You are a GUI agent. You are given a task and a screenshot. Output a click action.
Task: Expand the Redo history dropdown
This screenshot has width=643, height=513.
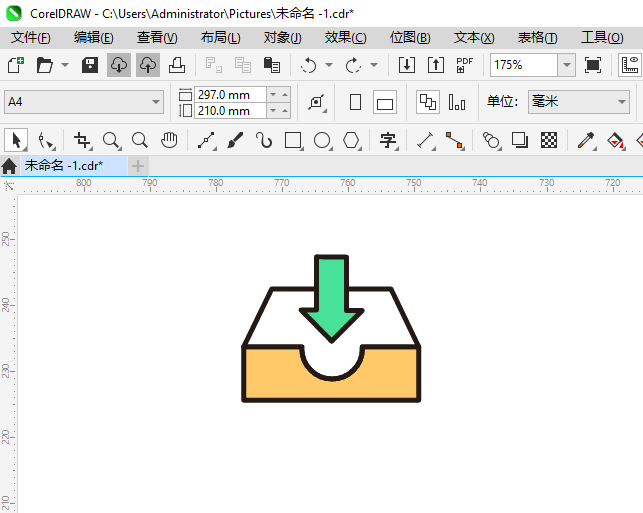click(x=374, y=65)
